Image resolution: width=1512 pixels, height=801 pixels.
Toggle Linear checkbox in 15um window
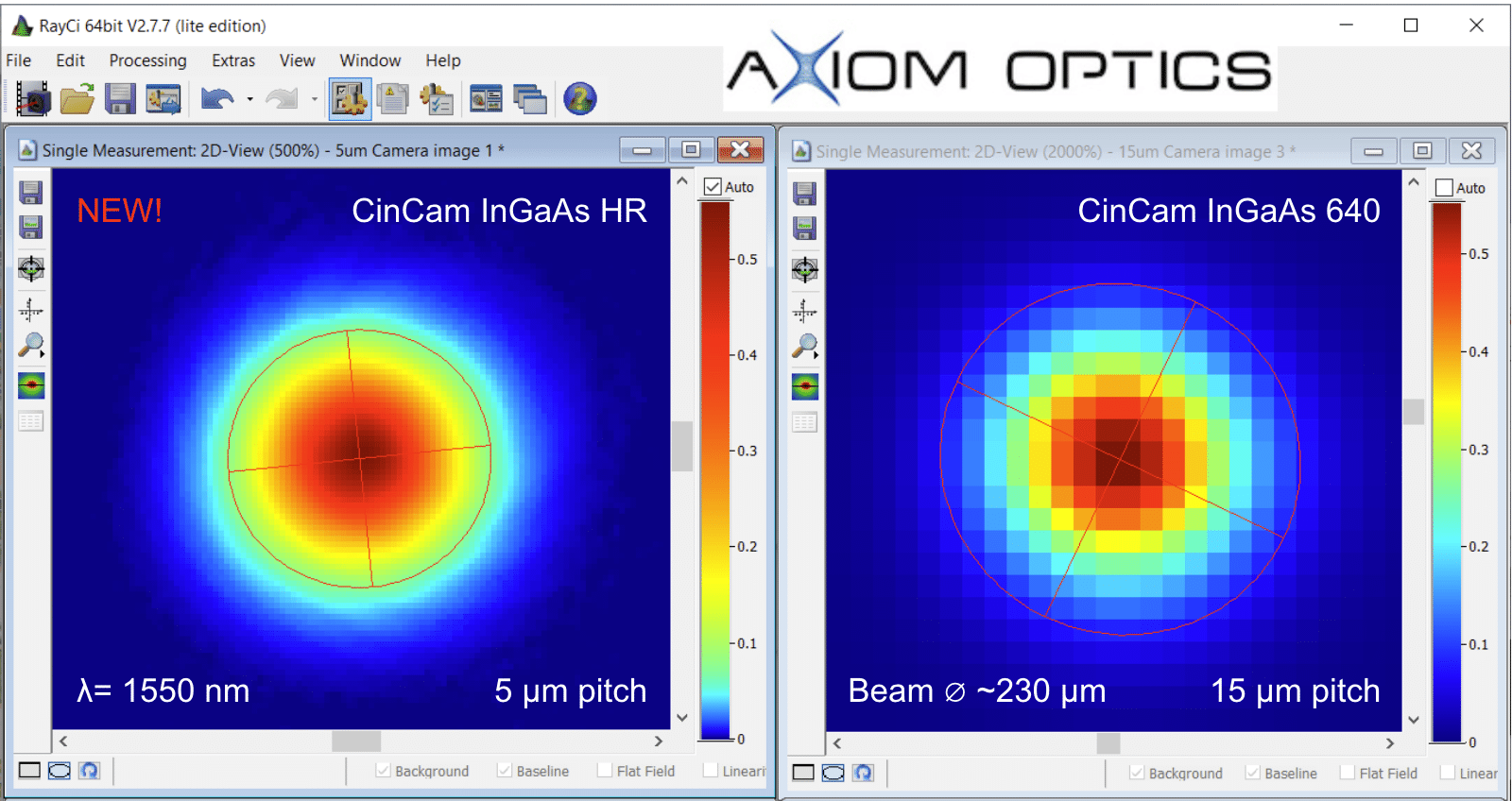[x=1447, y=773]
